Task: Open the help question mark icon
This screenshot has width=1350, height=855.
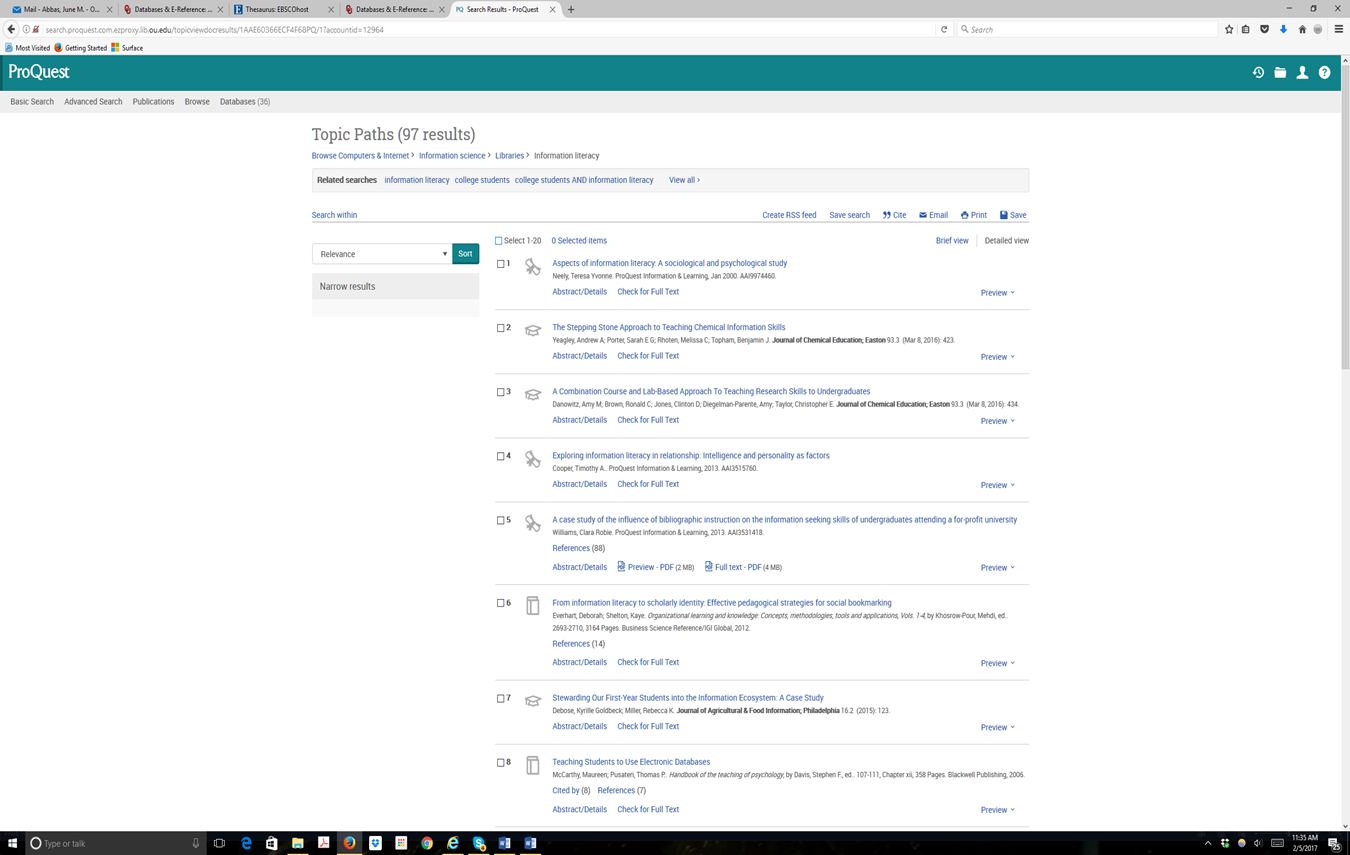Action: (1324, 73)
